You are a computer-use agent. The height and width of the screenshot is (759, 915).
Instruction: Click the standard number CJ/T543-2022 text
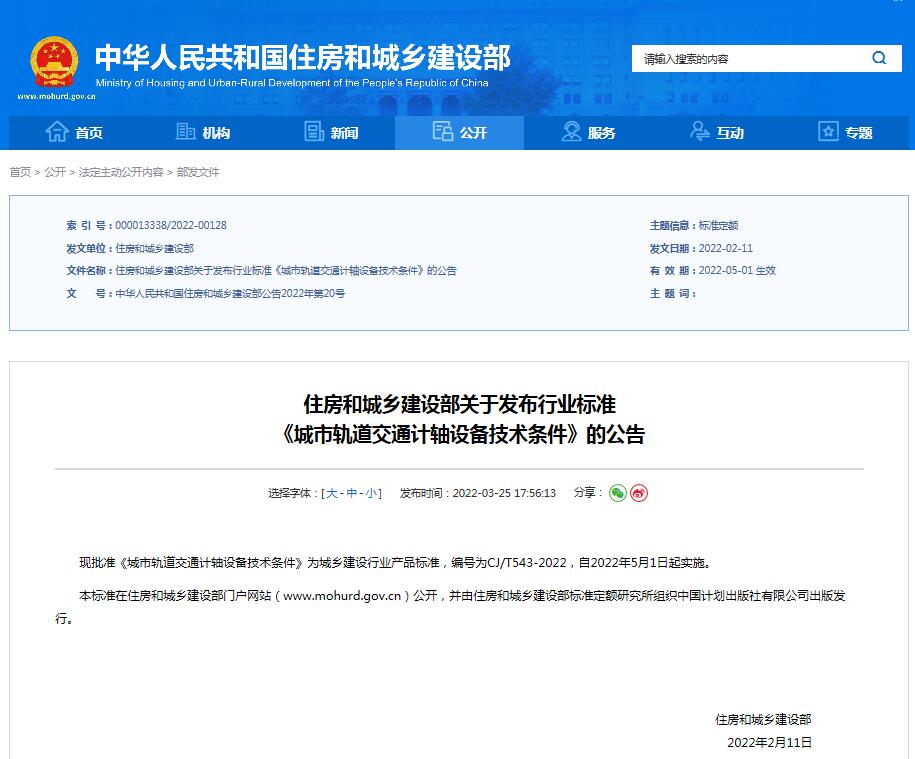pos(526,562)
